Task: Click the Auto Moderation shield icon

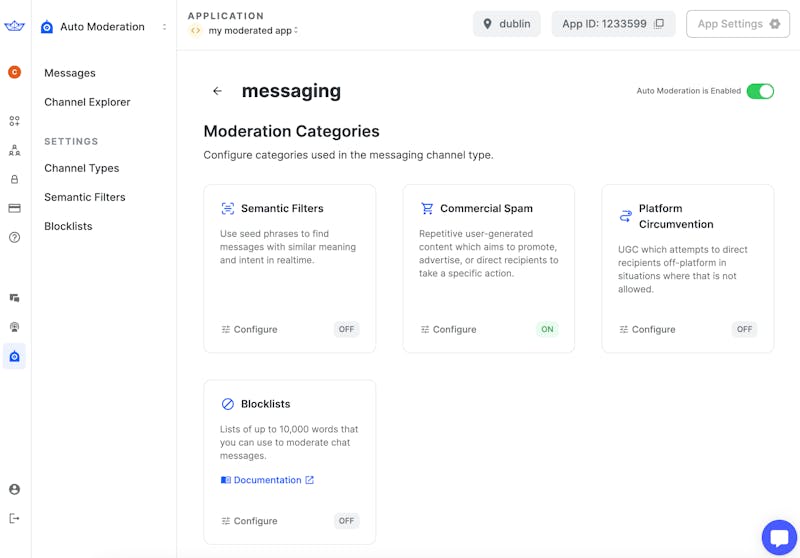Action: [47, 27]
